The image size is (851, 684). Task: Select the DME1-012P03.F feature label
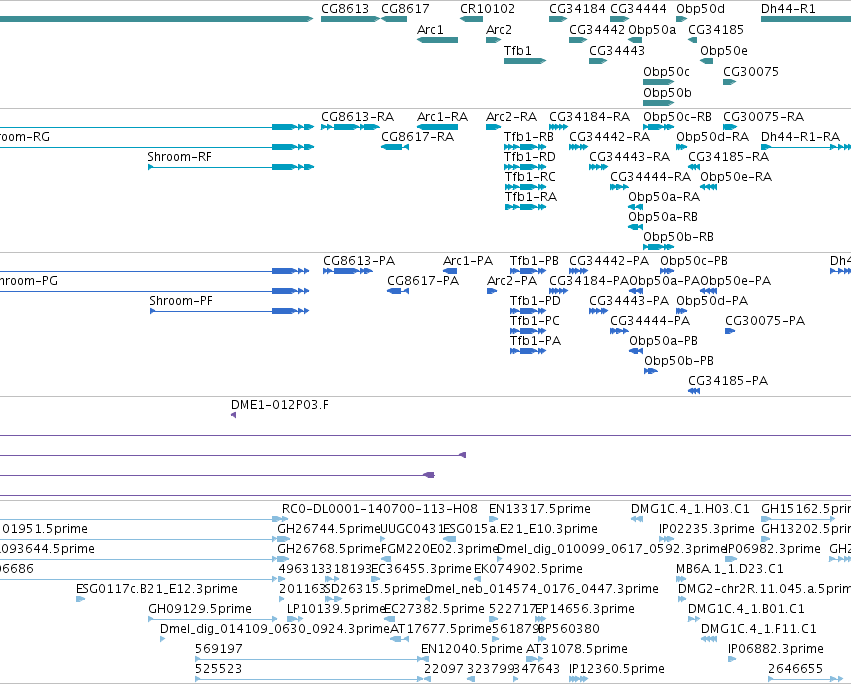coord(280,406)
